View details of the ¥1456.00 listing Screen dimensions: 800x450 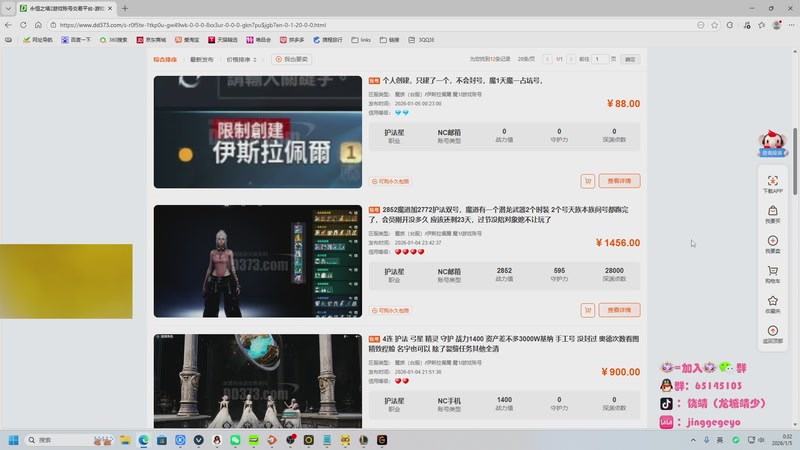(619, 310)
